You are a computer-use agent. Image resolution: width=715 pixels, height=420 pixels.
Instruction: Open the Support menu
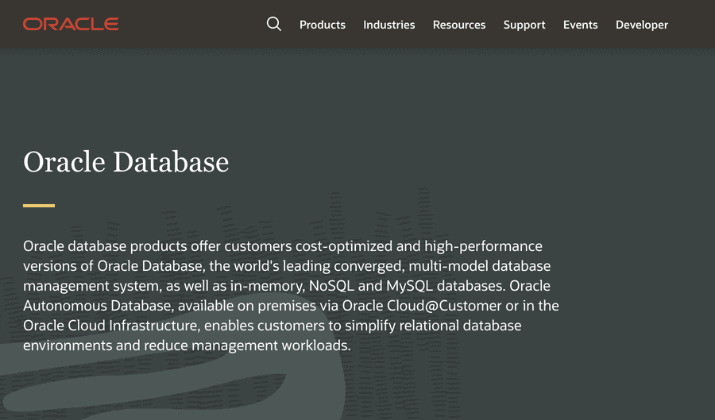point(524,25)
